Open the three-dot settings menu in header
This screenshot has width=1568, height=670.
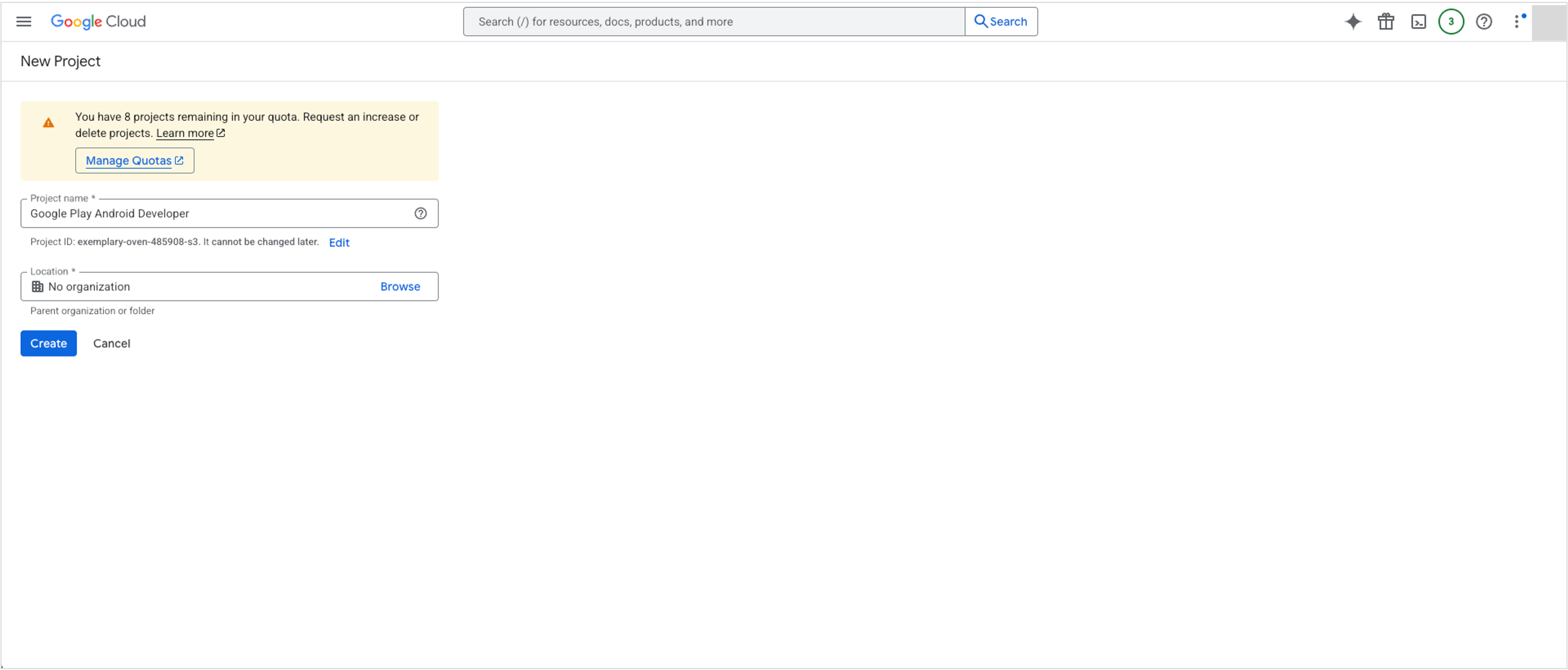(x=1517, y=21)
